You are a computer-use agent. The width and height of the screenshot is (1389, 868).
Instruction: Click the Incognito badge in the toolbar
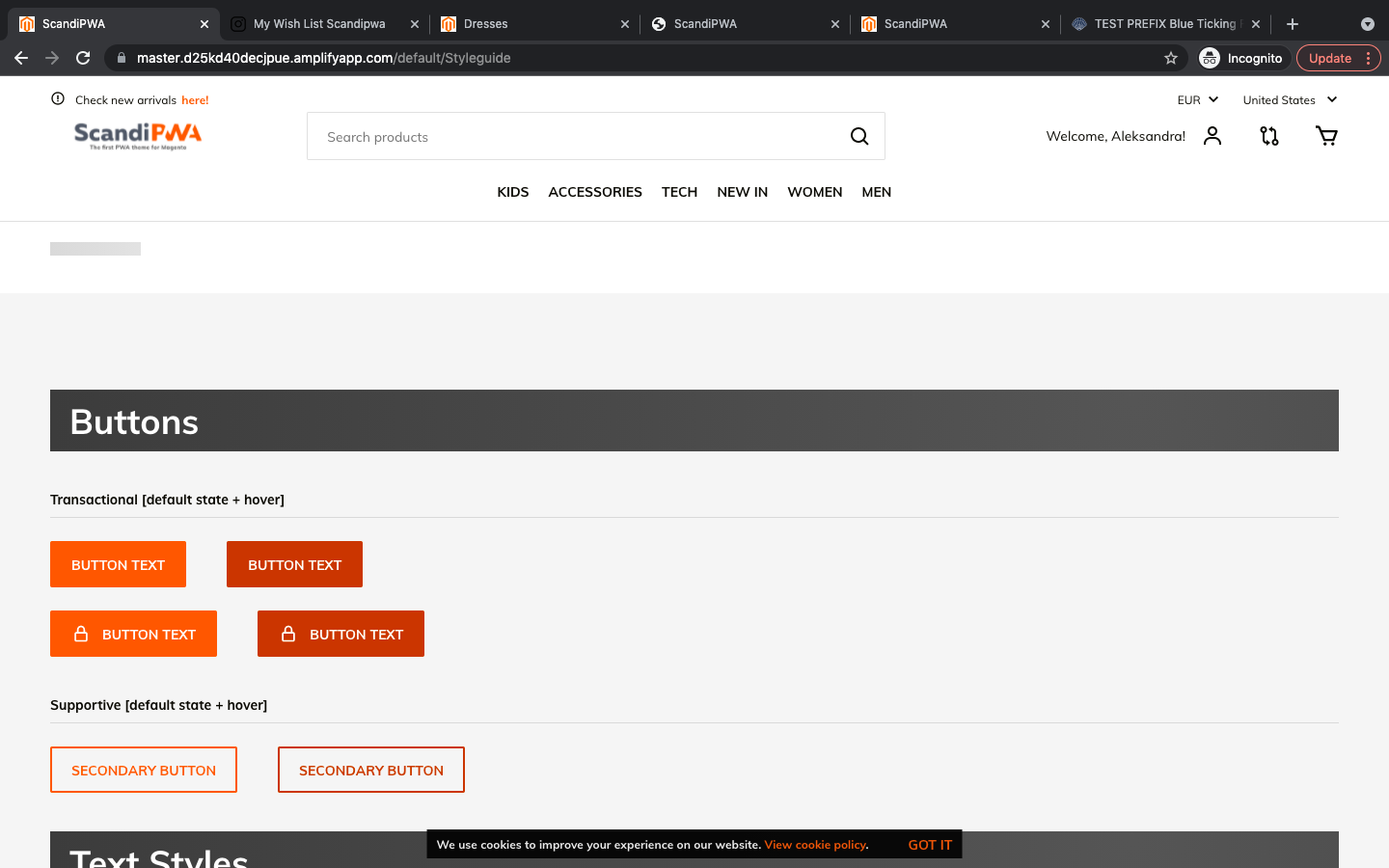[1242, 58]
